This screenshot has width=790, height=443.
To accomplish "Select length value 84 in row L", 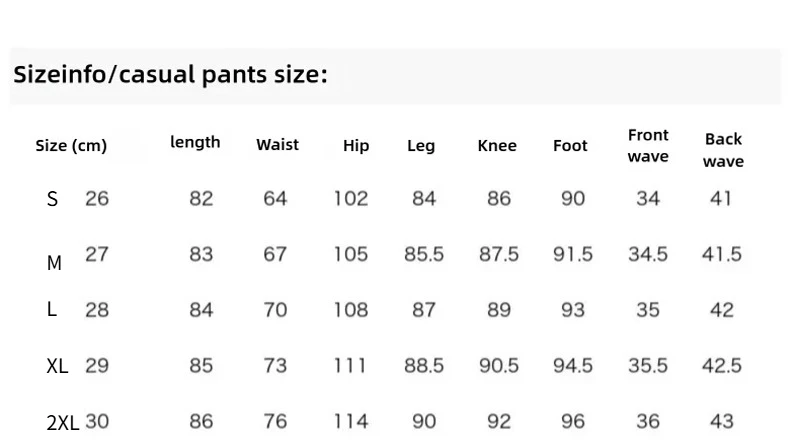I will pos(201,310).
